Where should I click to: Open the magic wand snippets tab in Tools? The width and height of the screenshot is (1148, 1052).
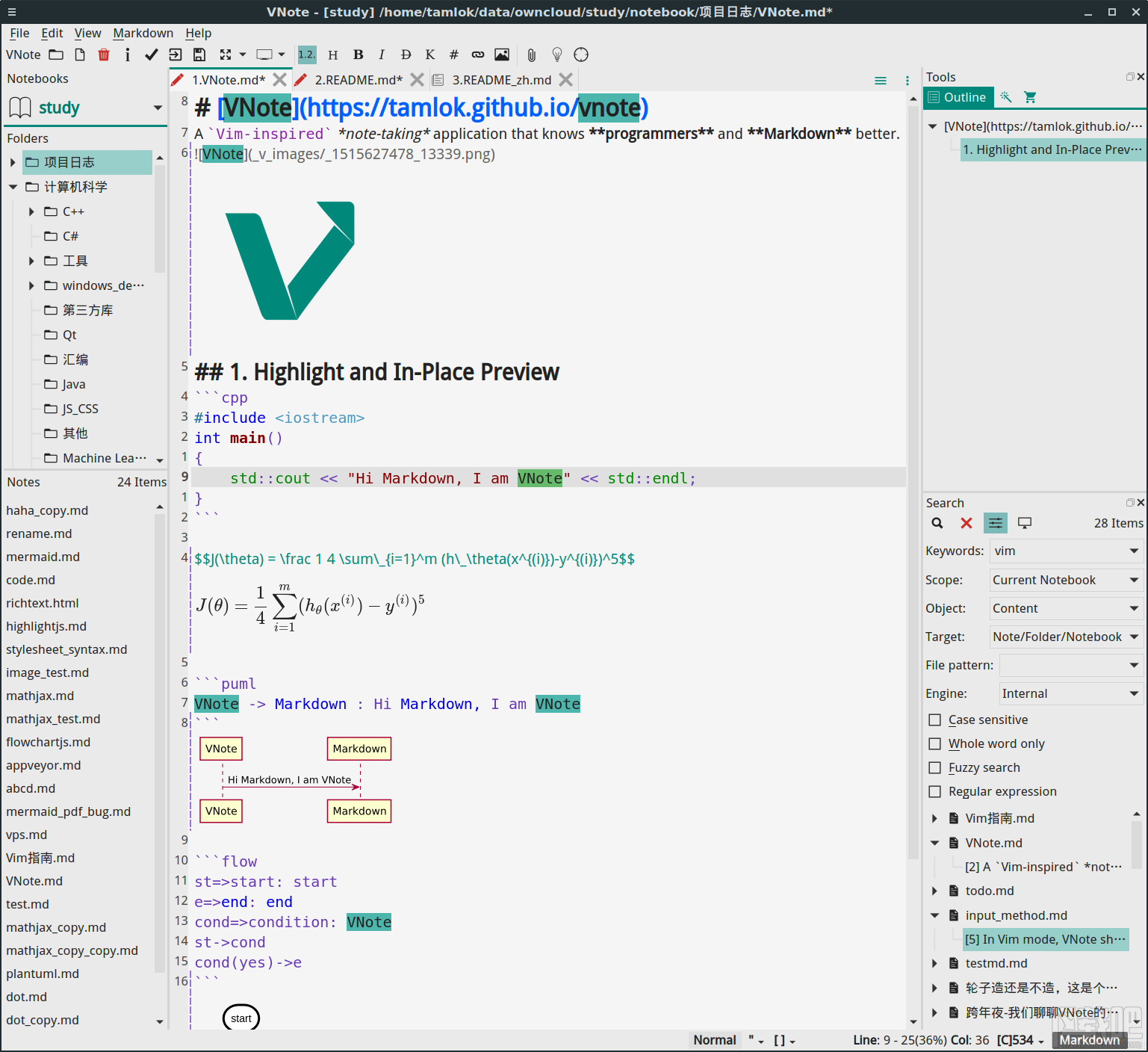point(1006,97)
